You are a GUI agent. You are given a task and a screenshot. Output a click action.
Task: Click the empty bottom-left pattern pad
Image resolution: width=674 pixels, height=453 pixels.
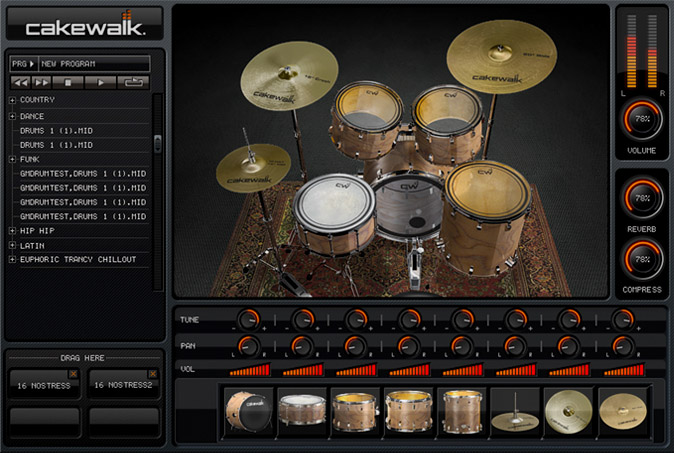(x=44, y=421)
